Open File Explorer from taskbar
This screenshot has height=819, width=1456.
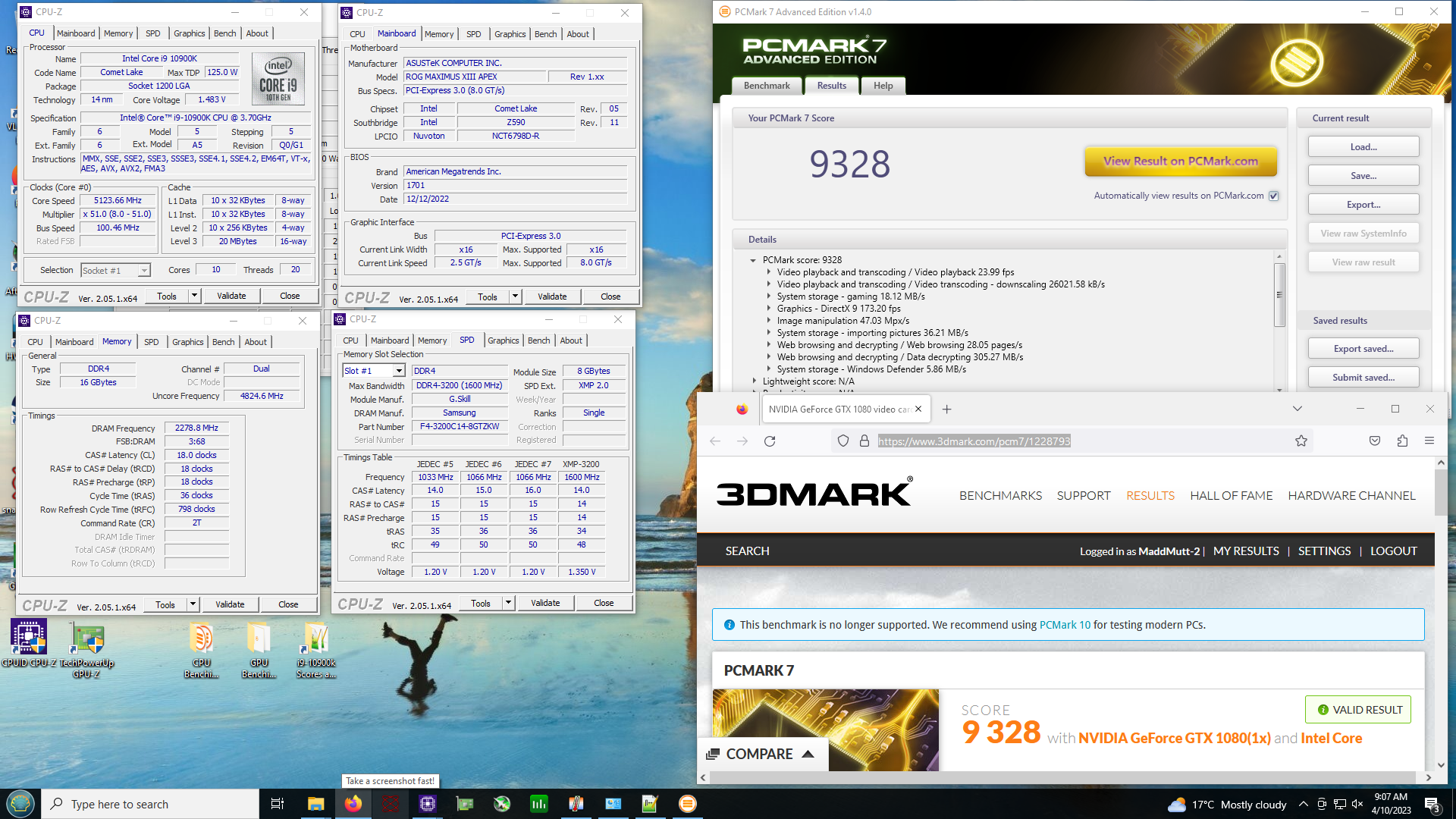[x=315, y=804]
